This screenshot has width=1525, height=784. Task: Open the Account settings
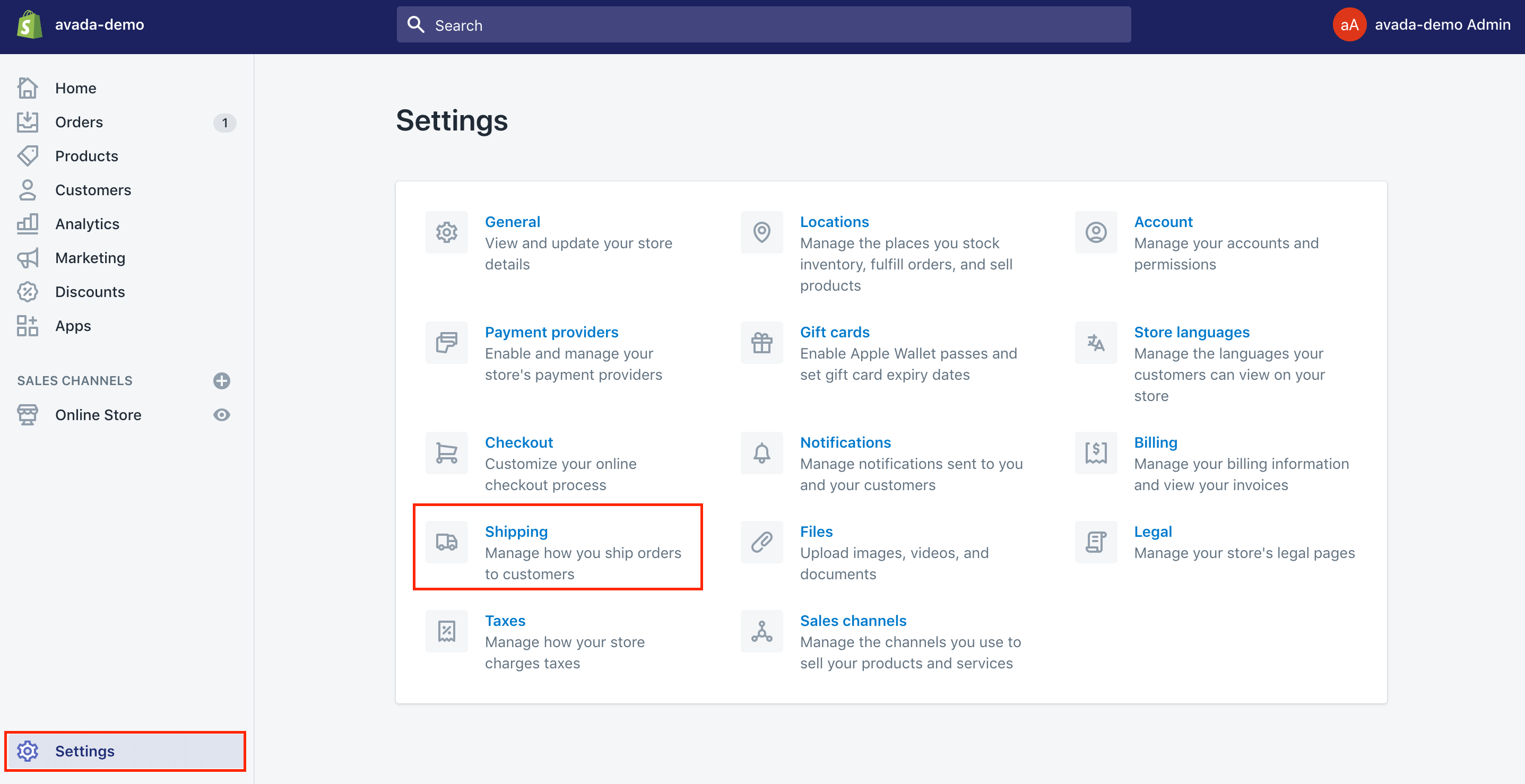pos(1163,221)
